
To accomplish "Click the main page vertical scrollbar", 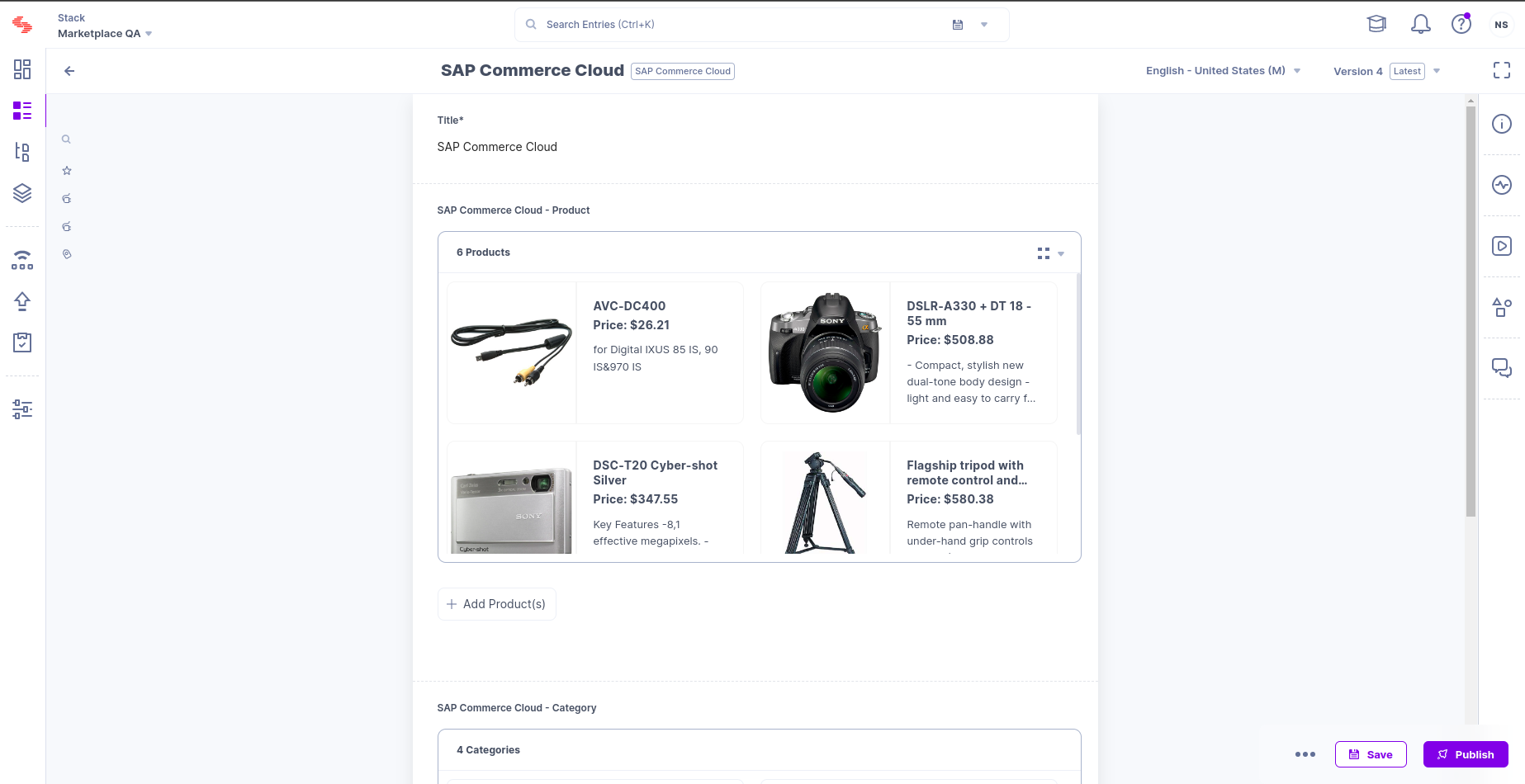I will pyautogui.click(x=1471, y=312).
